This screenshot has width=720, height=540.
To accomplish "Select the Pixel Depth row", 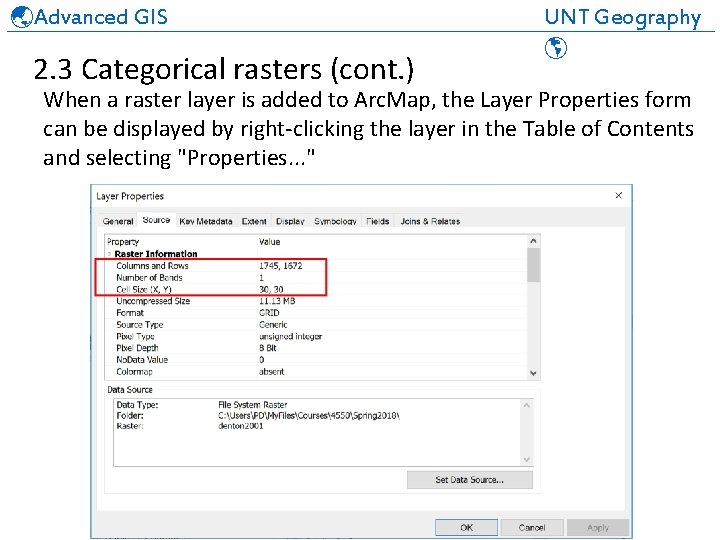I will pyautogui.click(x=315, y=348).
